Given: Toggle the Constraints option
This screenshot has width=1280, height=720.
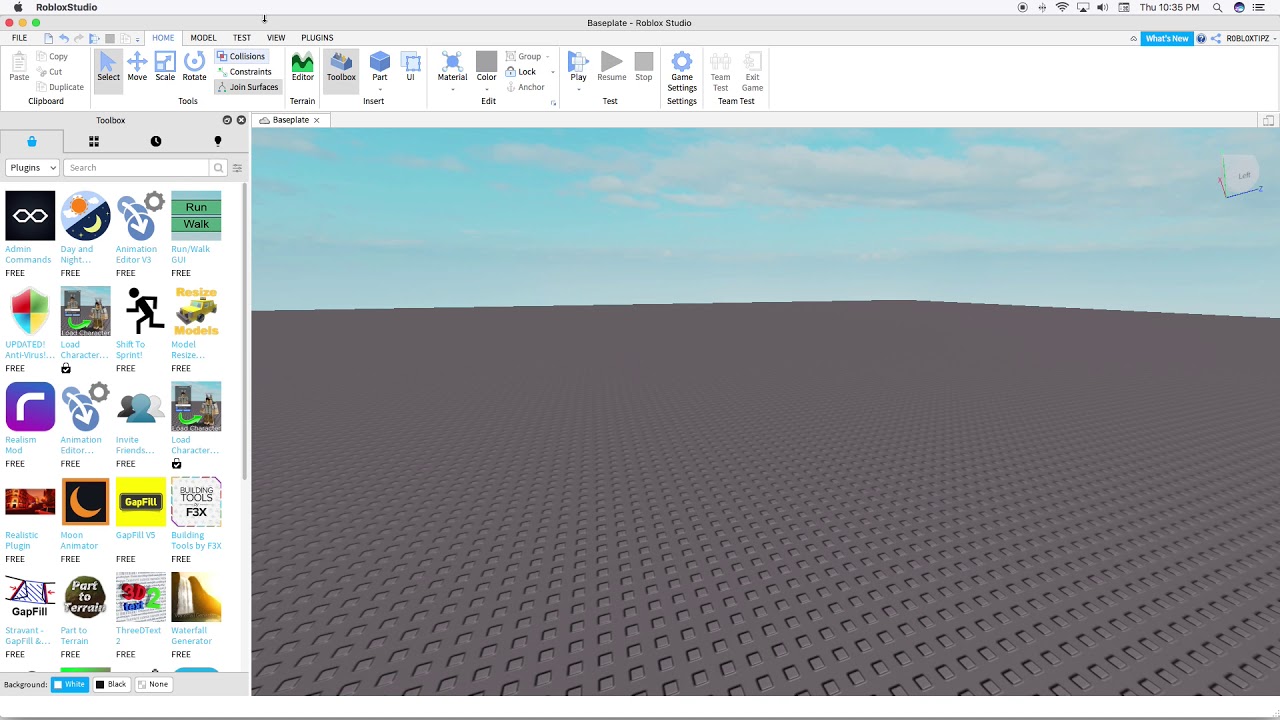Looking at the screenshot, I should (245, 72).
